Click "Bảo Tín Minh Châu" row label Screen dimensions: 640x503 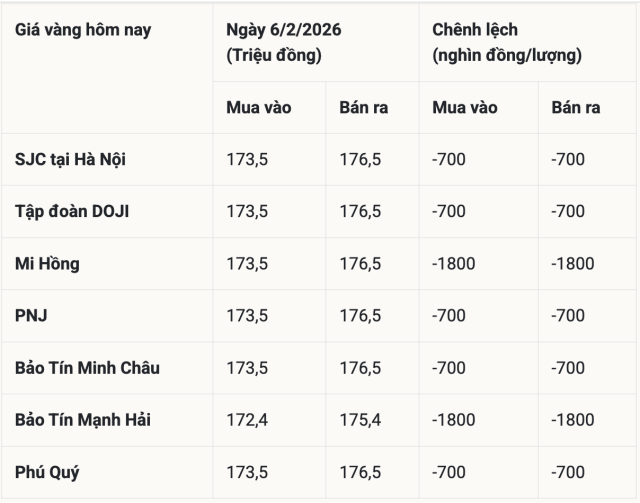coord(88,368)
